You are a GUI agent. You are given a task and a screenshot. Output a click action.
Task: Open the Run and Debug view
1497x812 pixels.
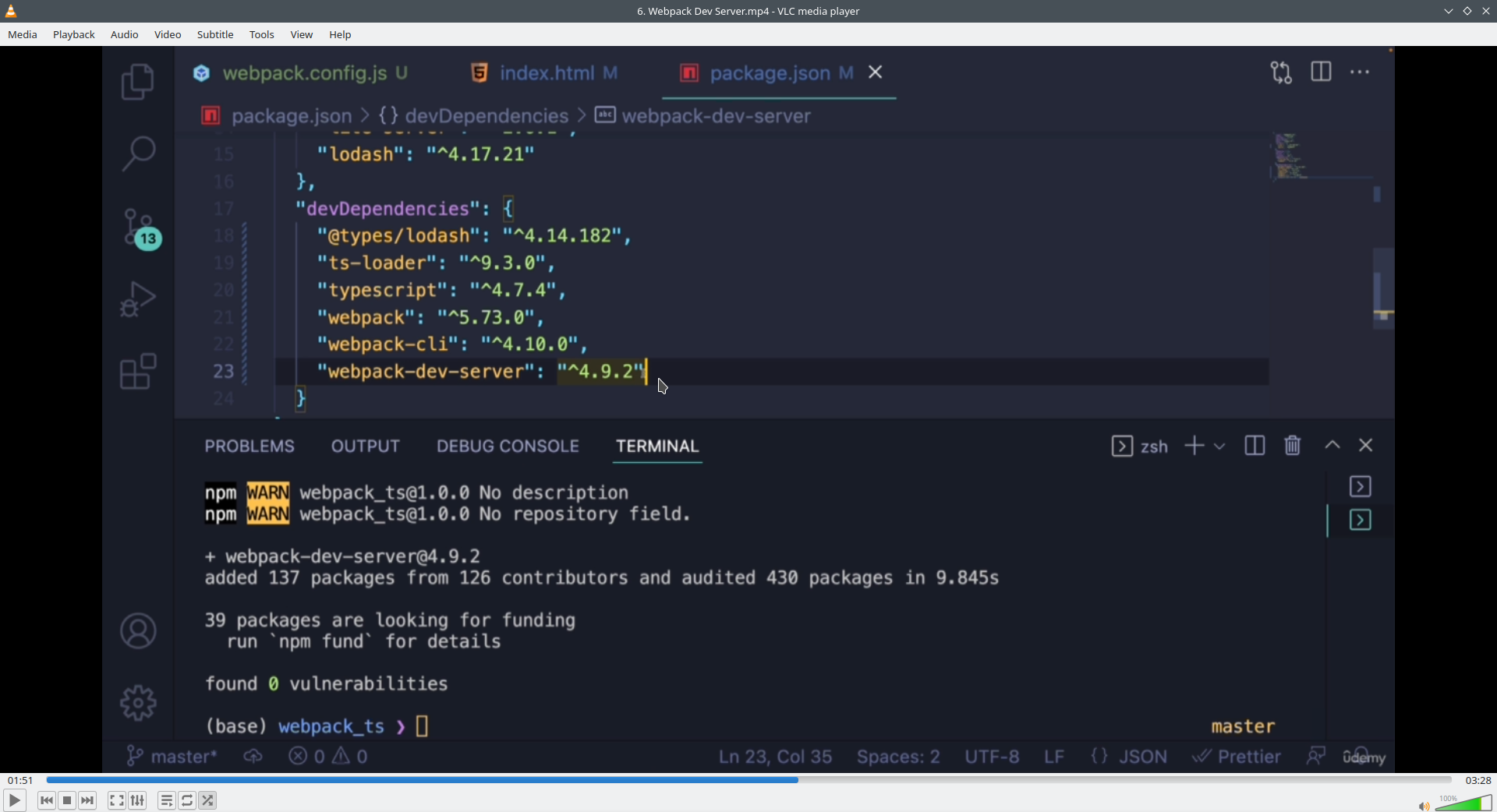[x=138, y=299]
